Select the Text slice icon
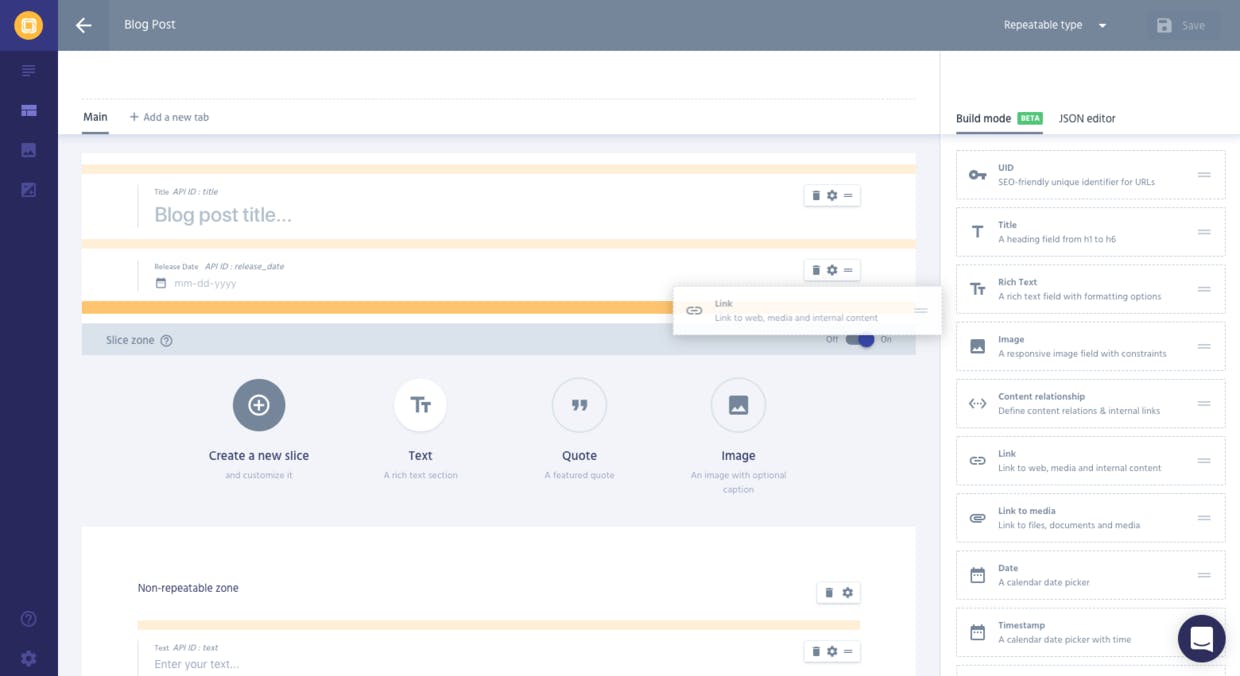The height and width of the screenshot is (676, 1240). tap(420, 405)
